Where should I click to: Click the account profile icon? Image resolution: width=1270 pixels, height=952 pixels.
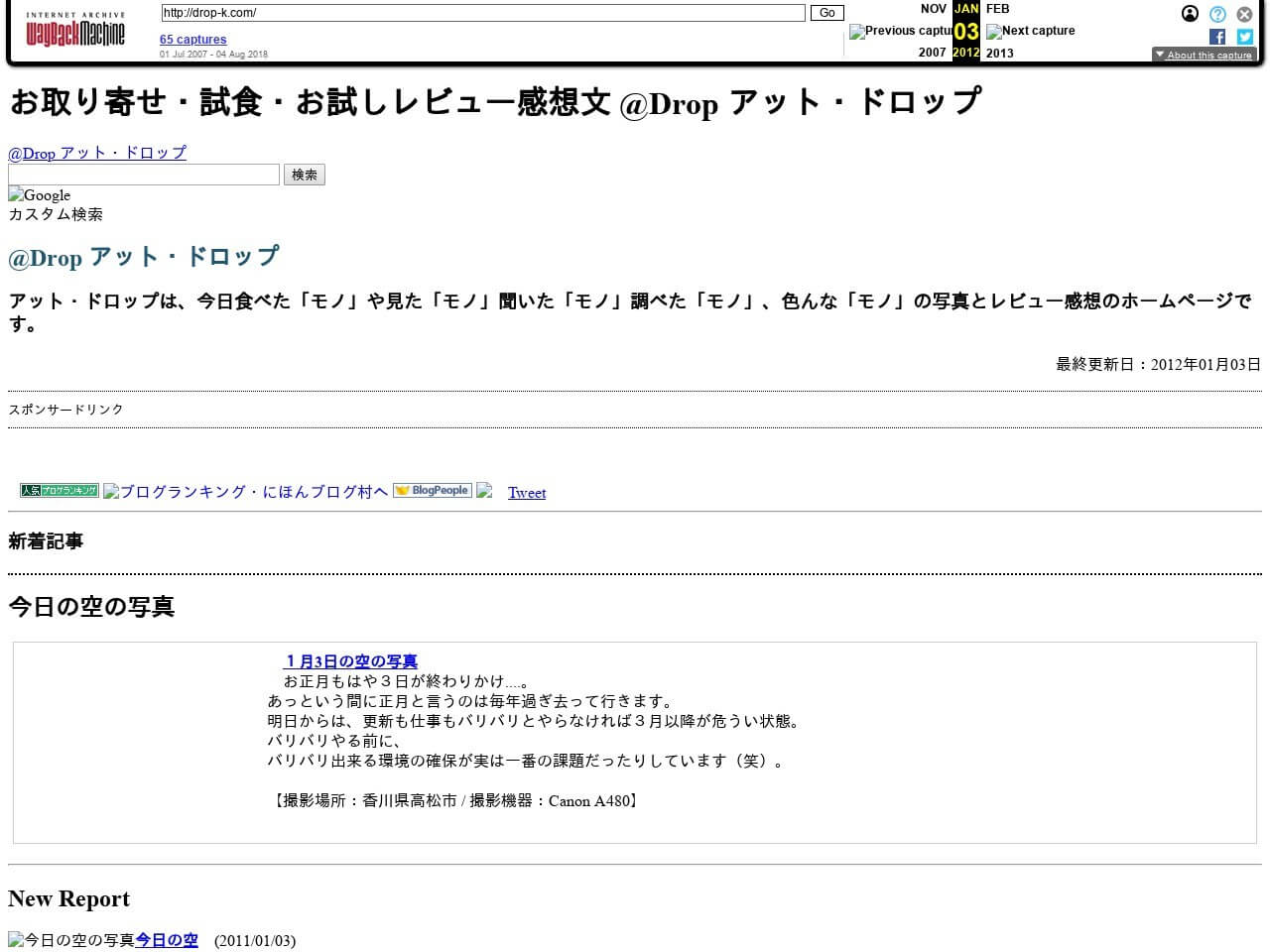(x=1190, y=14)
